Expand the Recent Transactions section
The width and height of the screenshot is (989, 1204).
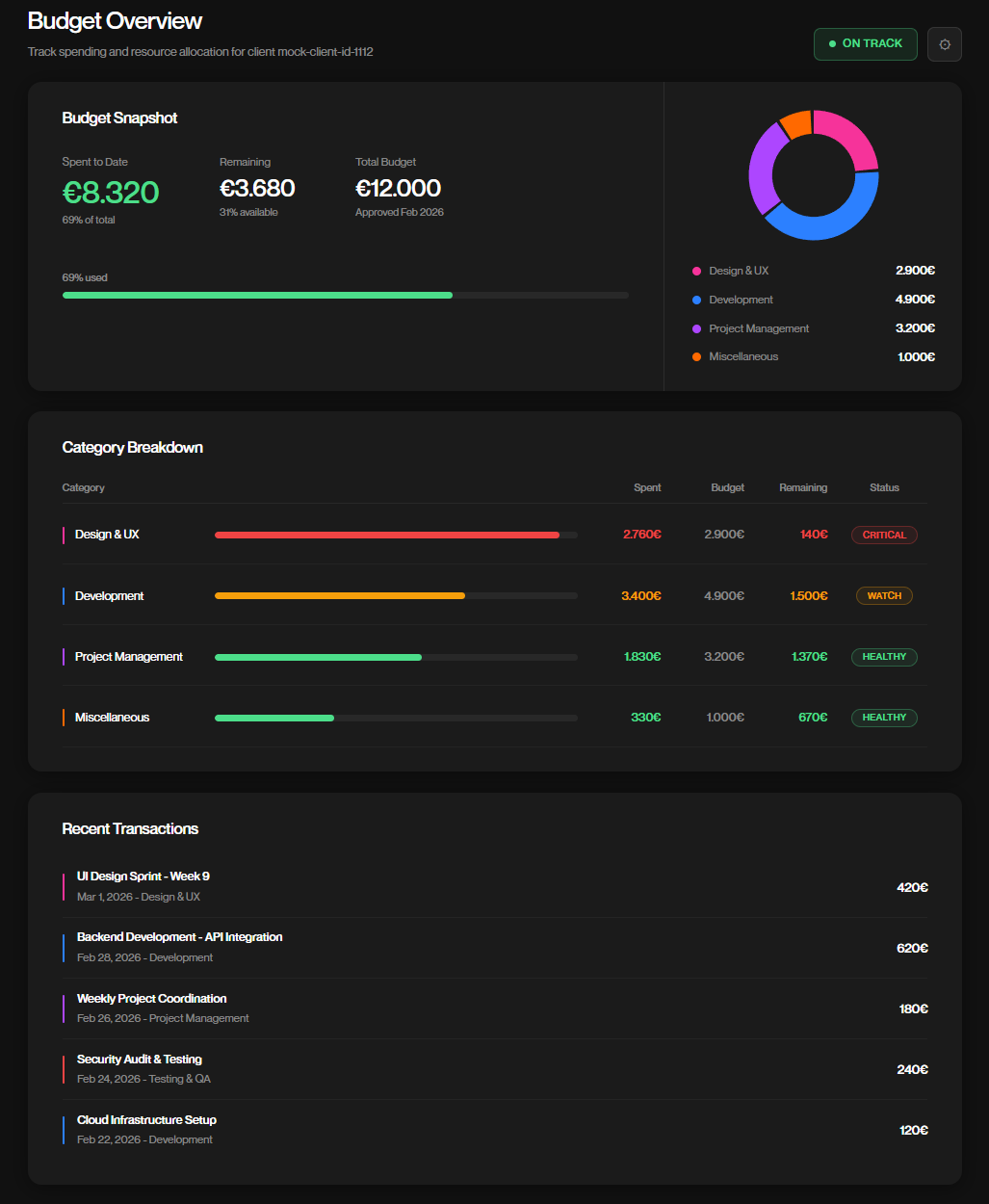[130, 828]
